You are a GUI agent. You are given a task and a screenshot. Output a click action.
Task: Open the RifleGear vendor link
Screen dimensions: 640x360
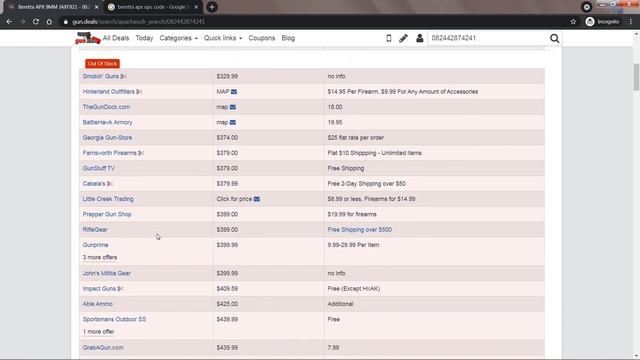click(95, 230)
